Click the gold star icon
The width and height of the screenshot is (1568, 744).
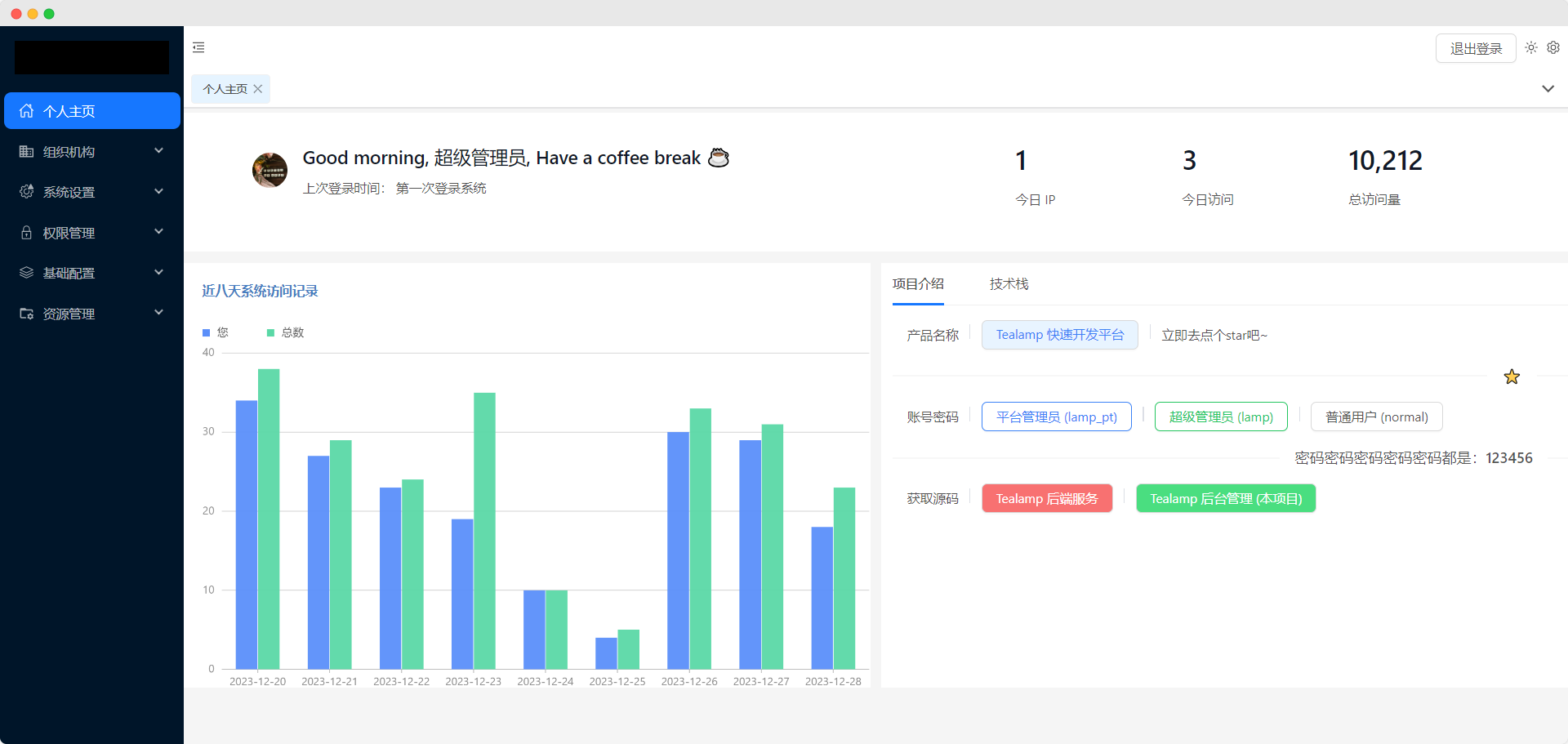tap(1512, 376)
